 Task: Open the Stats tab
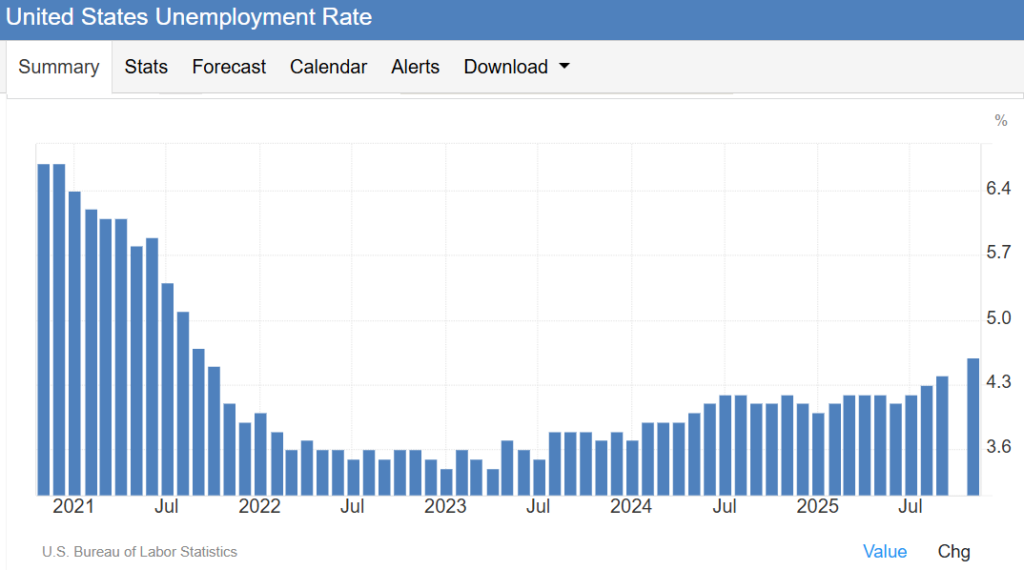[x=146, y=67]
